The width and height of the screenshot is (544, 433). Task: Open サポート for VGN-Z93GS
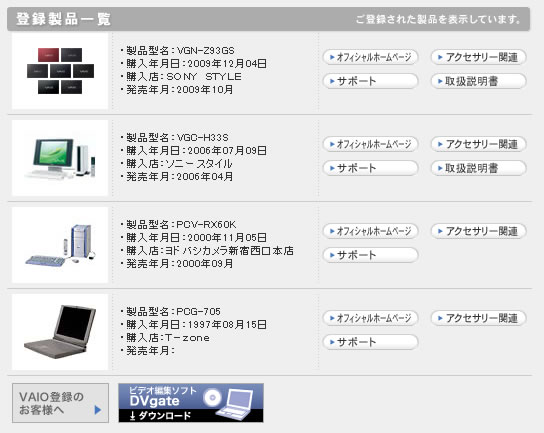coord(371,81)
